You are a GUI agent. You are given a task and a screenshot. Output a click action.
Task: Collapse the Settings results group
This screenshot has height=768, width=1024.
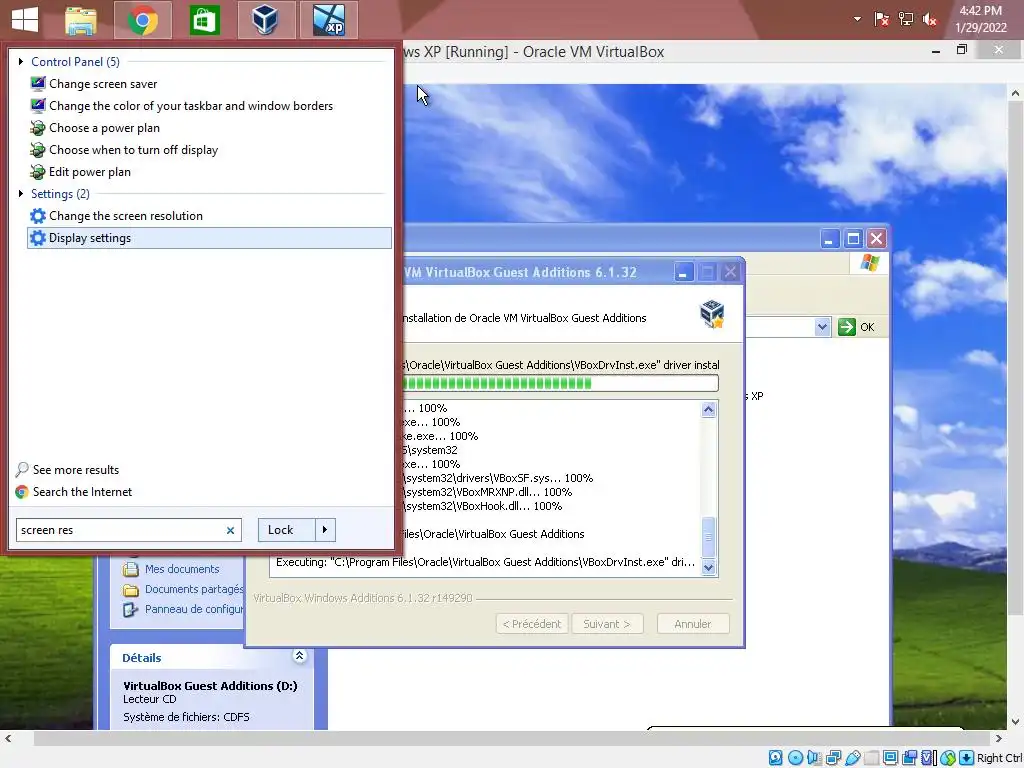21,193
